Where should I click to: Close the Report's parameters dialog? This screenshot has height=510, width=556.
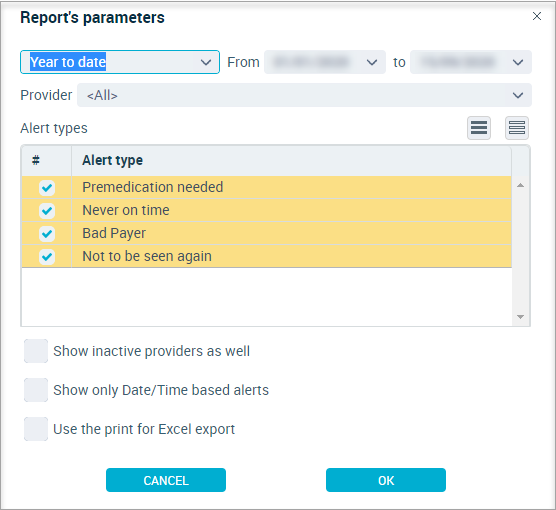pos(536,16)
